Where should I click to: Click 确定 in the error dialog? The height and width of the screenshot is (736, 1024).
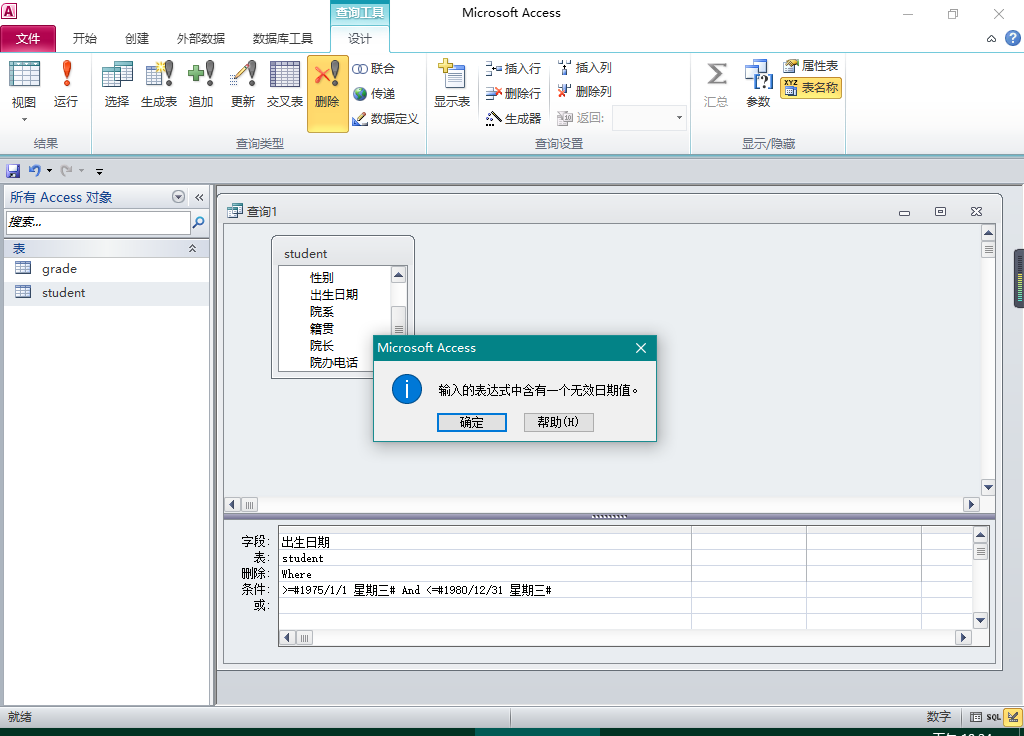(x=472, y=422)
